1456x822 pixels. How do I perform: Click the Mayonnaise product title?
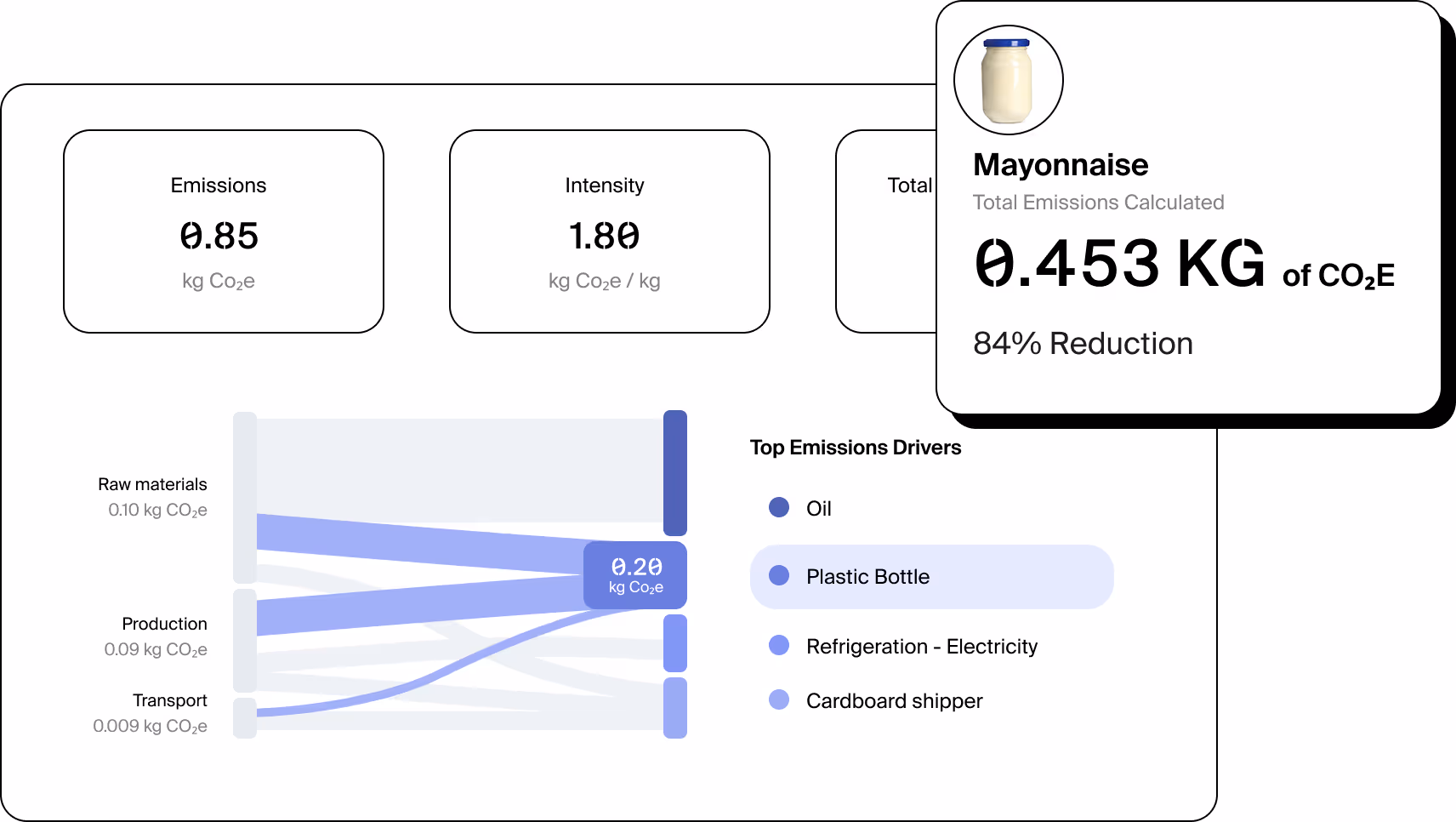[1061, 164]
